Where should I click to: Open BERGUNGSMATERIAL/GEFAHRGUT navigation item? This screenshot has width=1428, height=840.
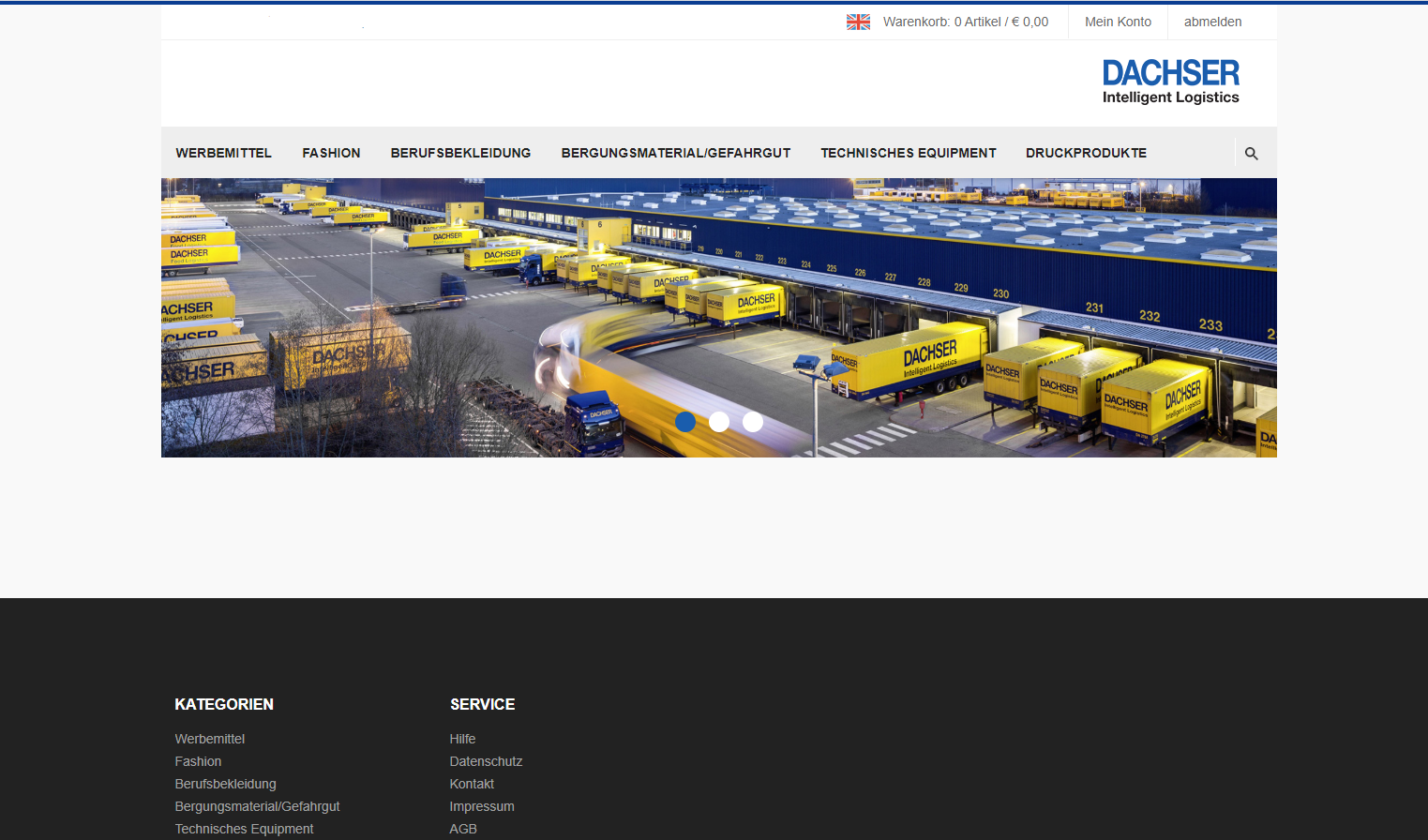point(675,153)
